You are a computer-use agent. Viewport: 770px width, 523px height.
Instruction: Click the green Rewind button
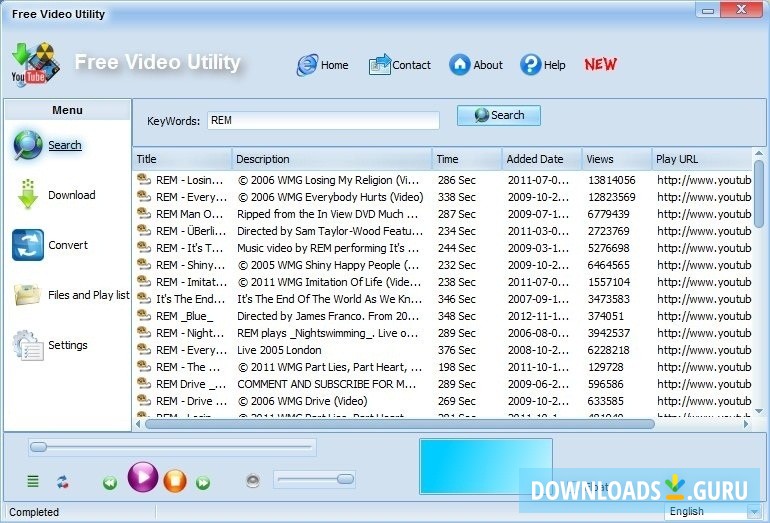click(110, 483)
